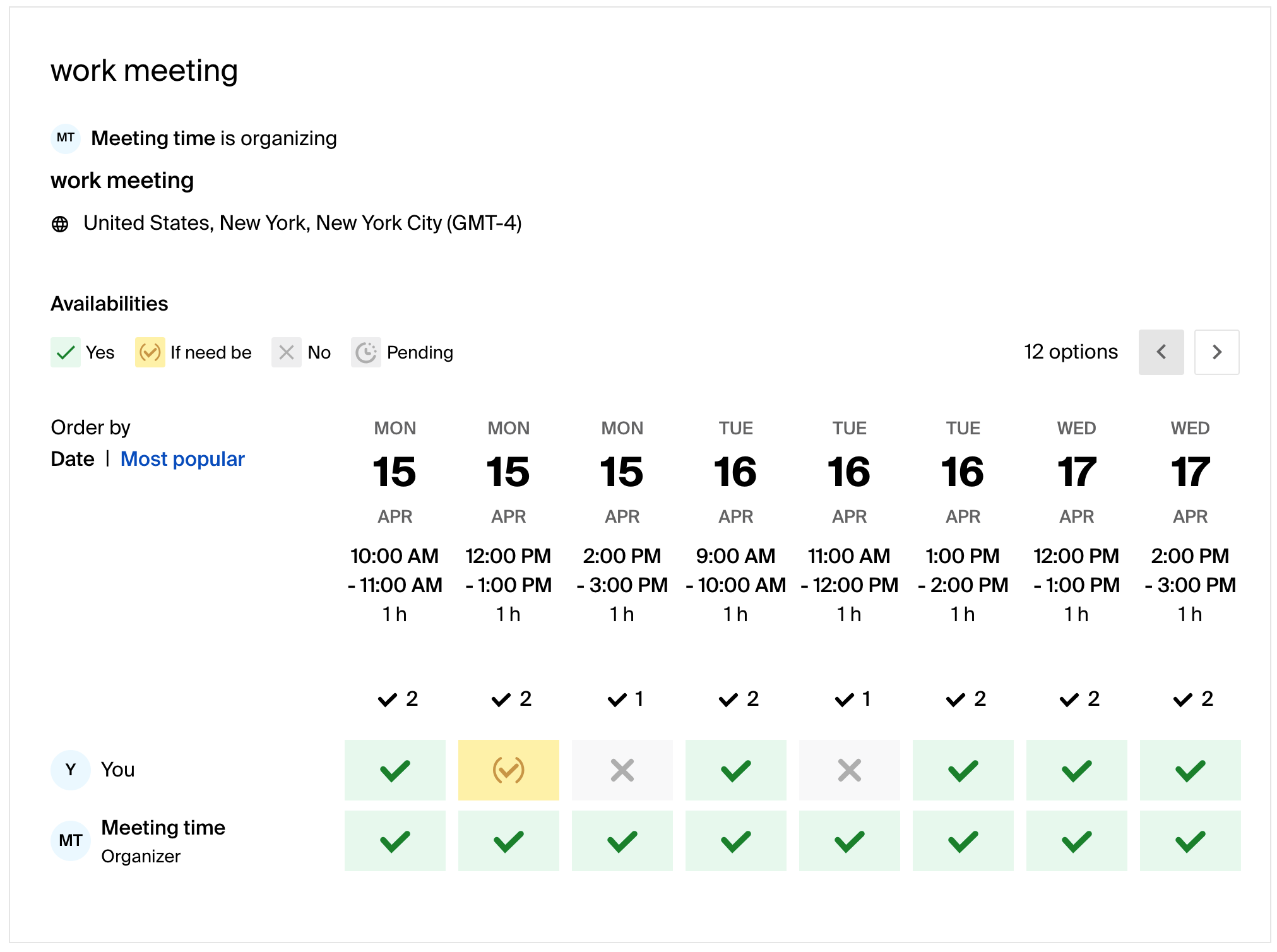Click the vote count for Wed 2:00 PM

(1192, 699)
